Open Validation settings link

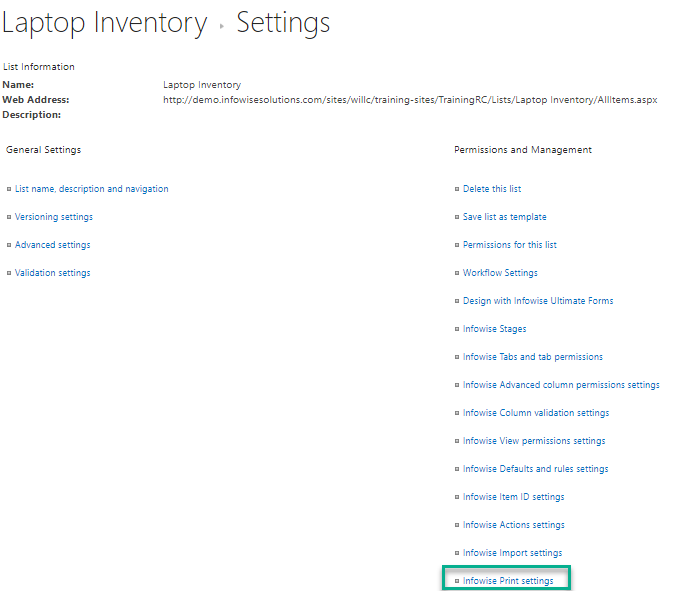52,273
